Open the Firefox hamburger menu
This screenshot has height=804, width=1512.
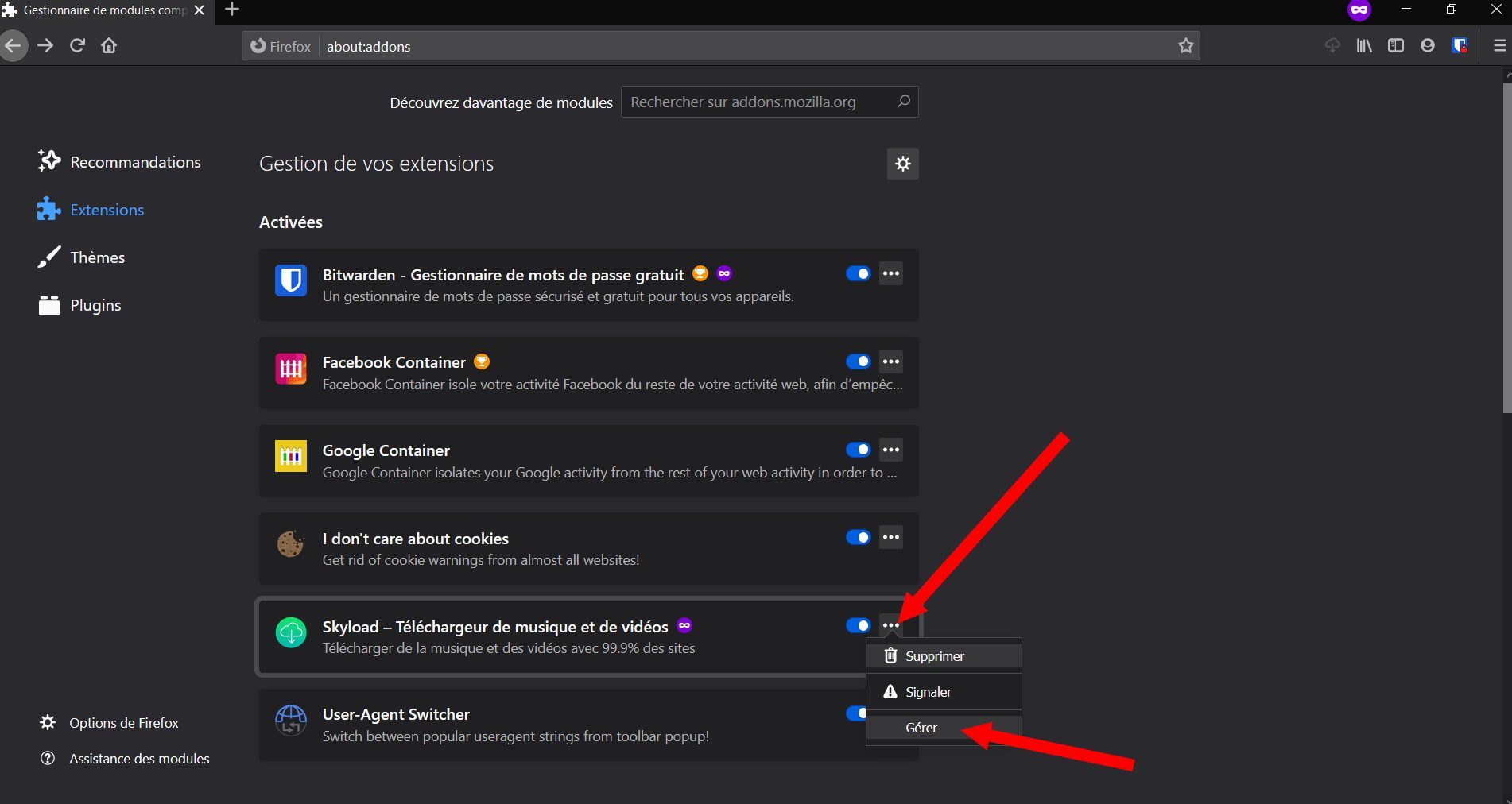1499,46
